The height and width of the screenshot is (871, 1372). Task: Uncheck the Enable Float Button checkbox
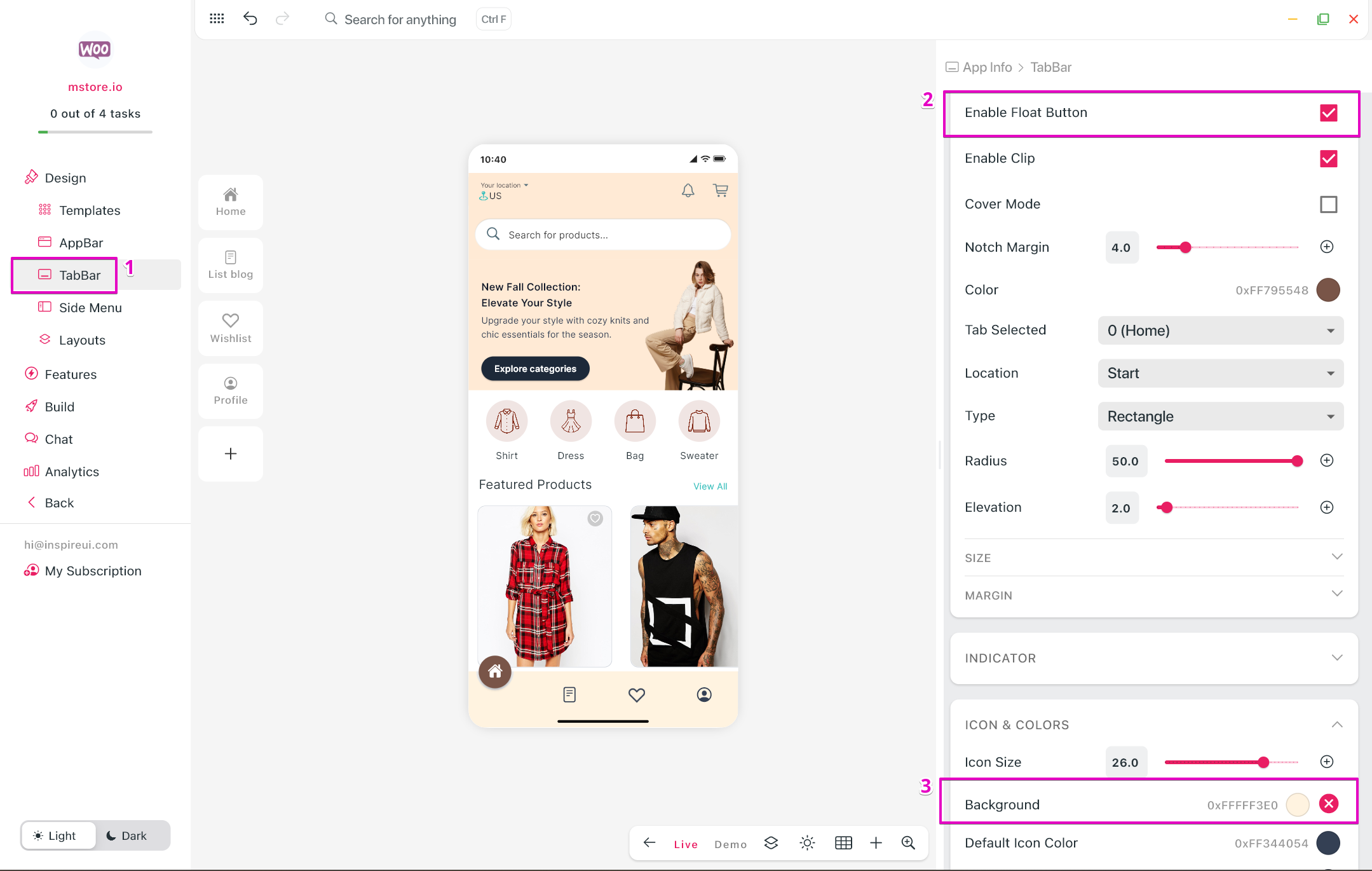(x=1328, y=113)
